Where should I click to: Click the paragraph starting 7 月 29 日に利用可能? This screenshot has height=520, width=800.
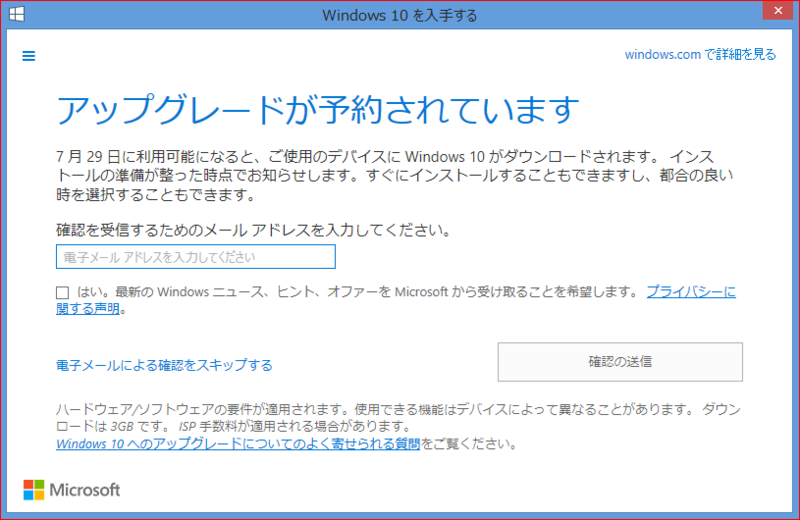point(394,176)
